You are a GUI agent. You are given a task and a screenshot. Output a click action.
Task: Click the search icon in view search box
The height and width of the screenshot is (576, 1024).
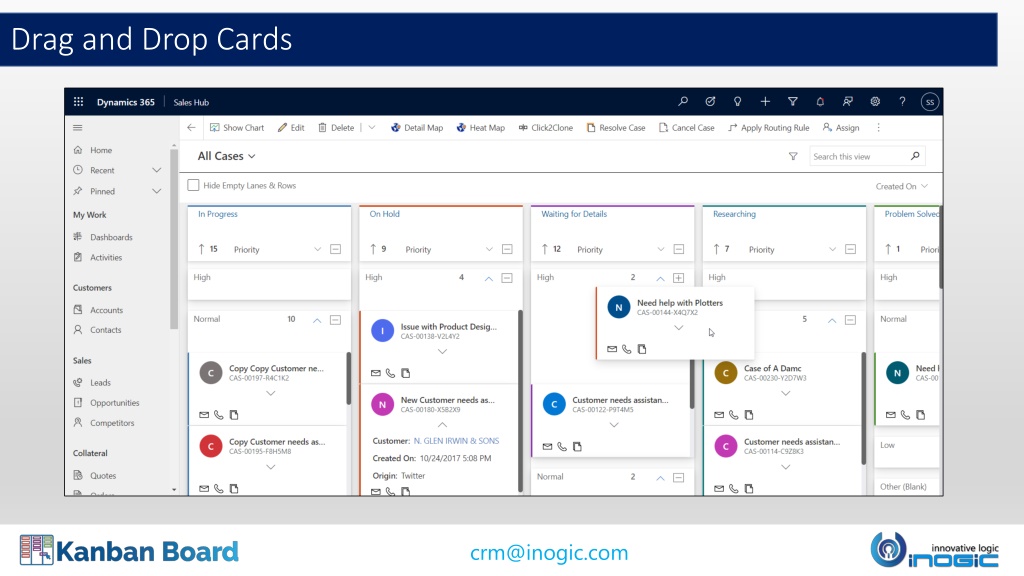[x=915, y=157]
